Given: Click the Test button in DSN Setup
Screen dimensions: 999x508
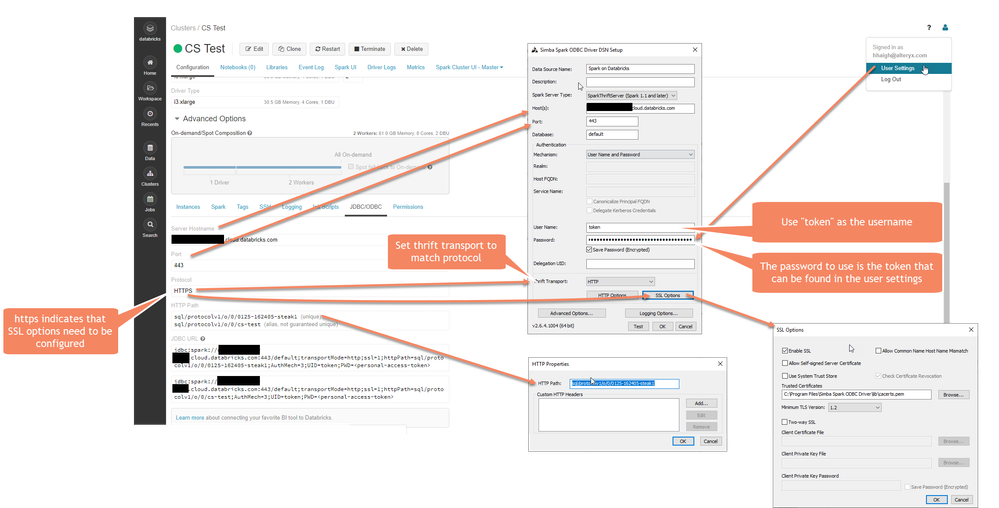Looking at the screenshot, I should click(x=638, y=326).
